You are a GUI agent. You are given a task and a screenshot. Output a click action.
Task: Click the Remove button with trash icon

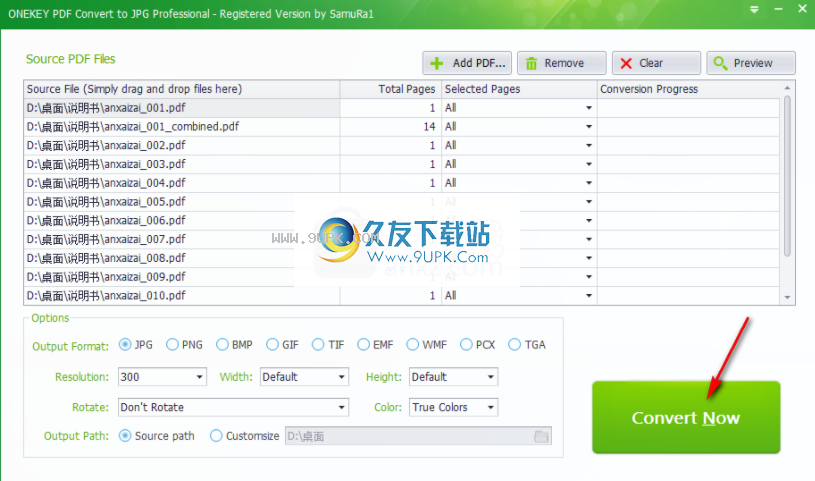561,63
